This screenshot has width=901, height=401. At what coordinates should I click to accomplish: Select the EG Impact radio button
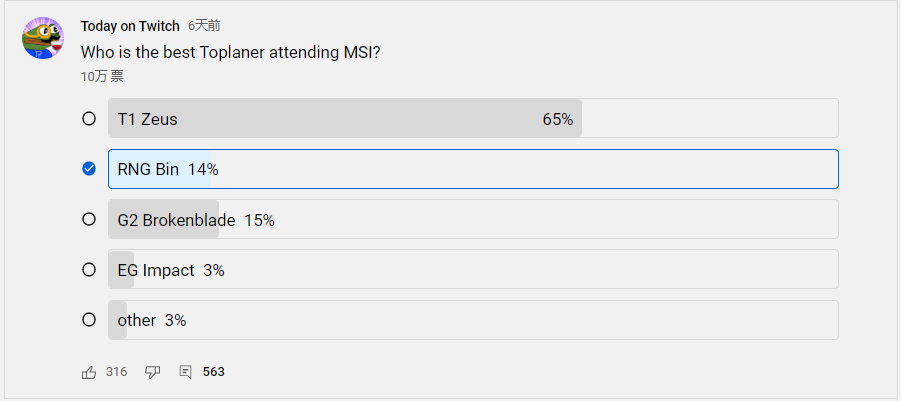click(89, 269)
